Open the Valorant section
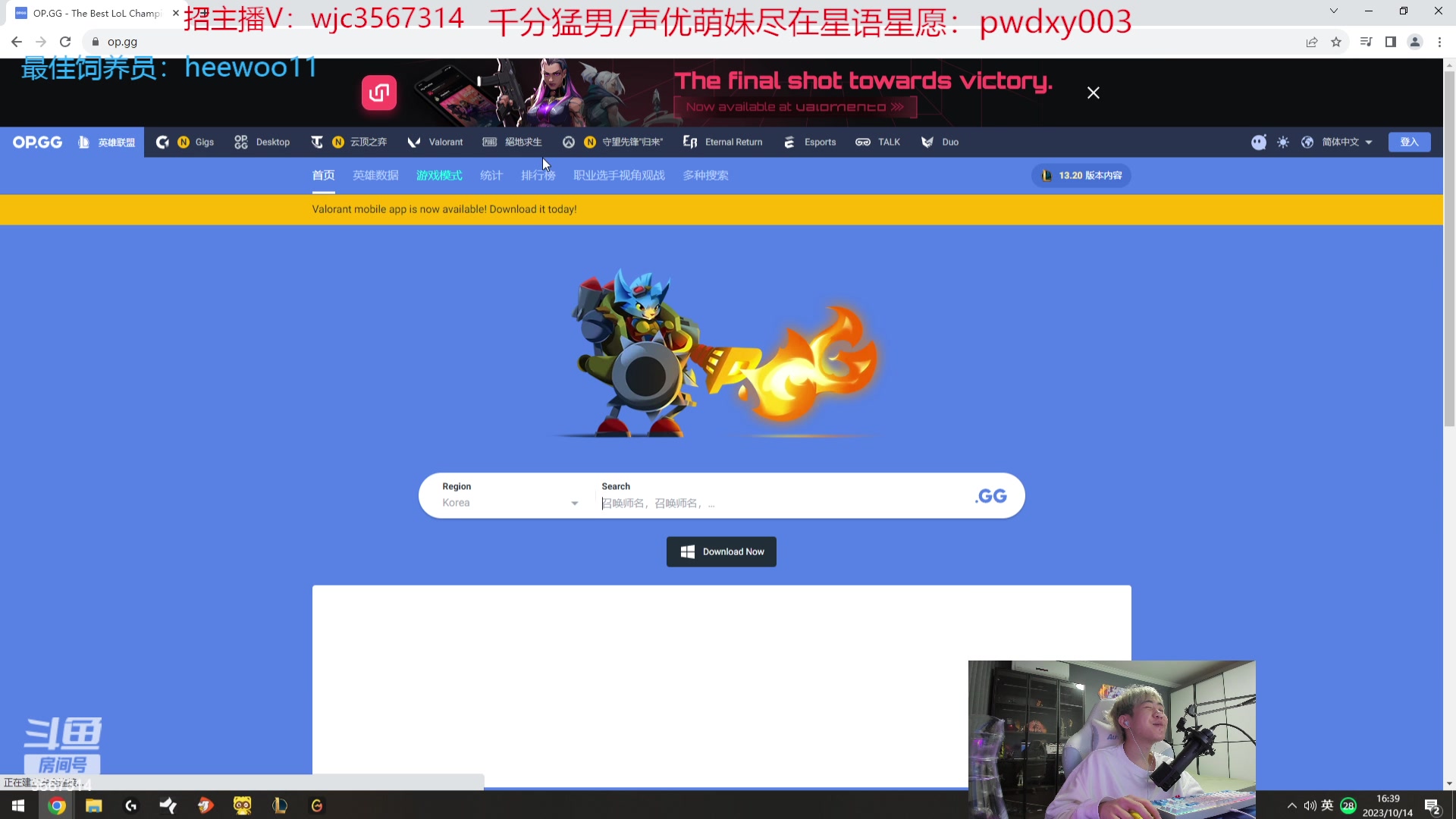The image size is (1456, 819). (x=435, y=142)
